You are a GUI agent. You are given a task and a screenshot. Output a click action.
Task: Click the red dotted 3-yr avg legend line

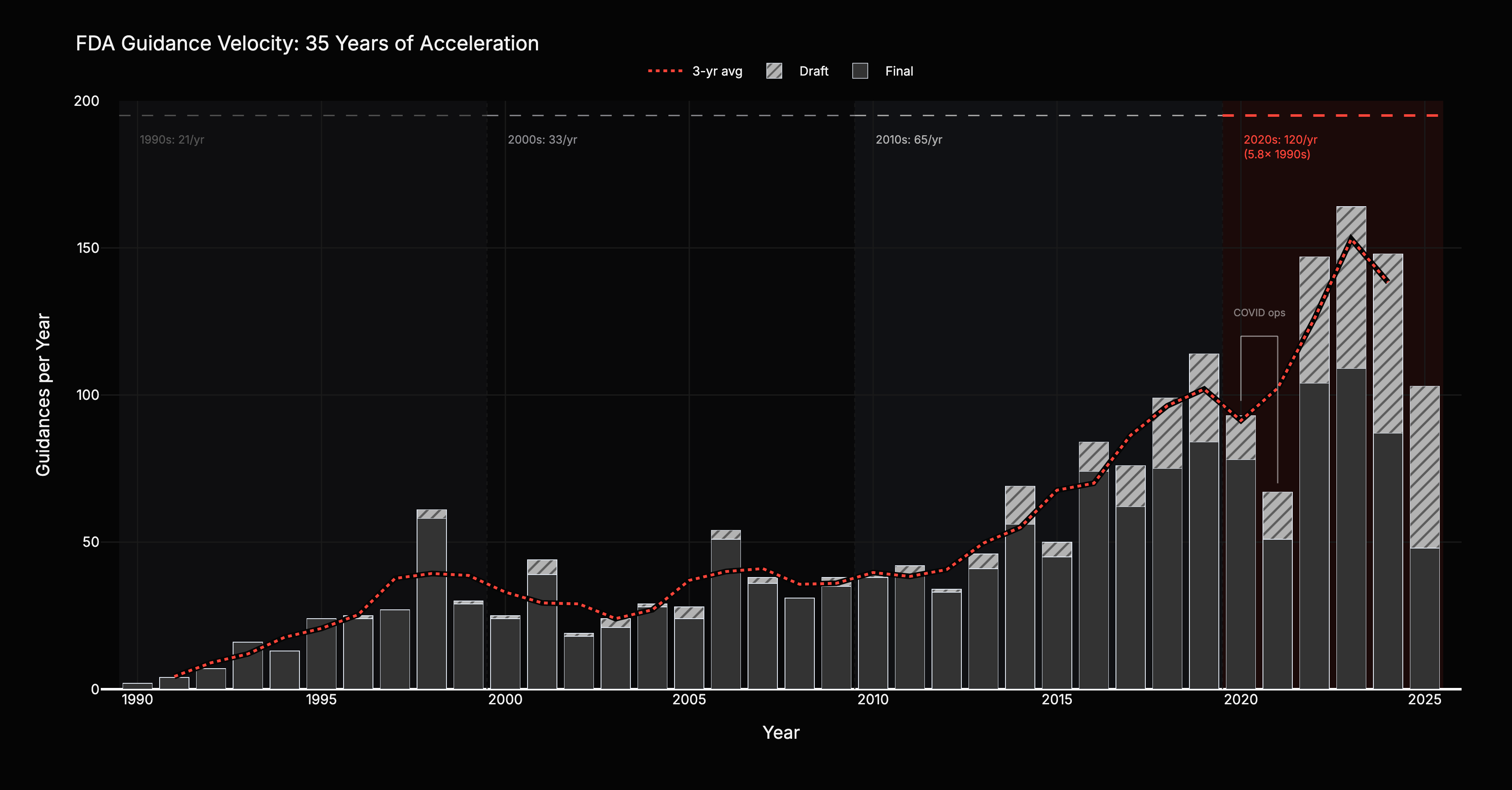(x=665, y=71)
